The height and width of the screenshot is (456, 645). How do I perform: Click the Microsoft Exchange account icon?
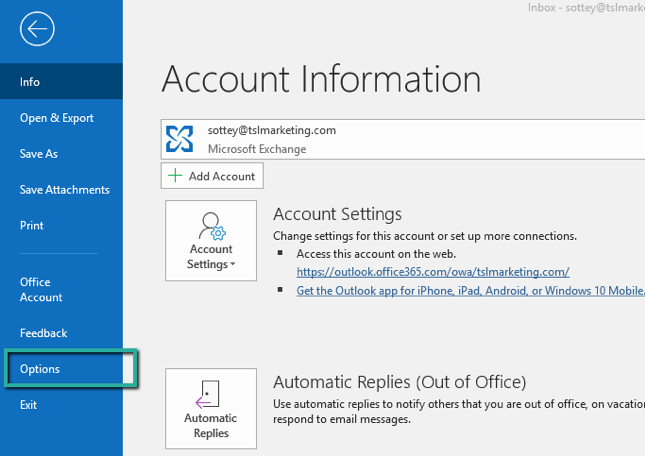[x=179, y=139]
